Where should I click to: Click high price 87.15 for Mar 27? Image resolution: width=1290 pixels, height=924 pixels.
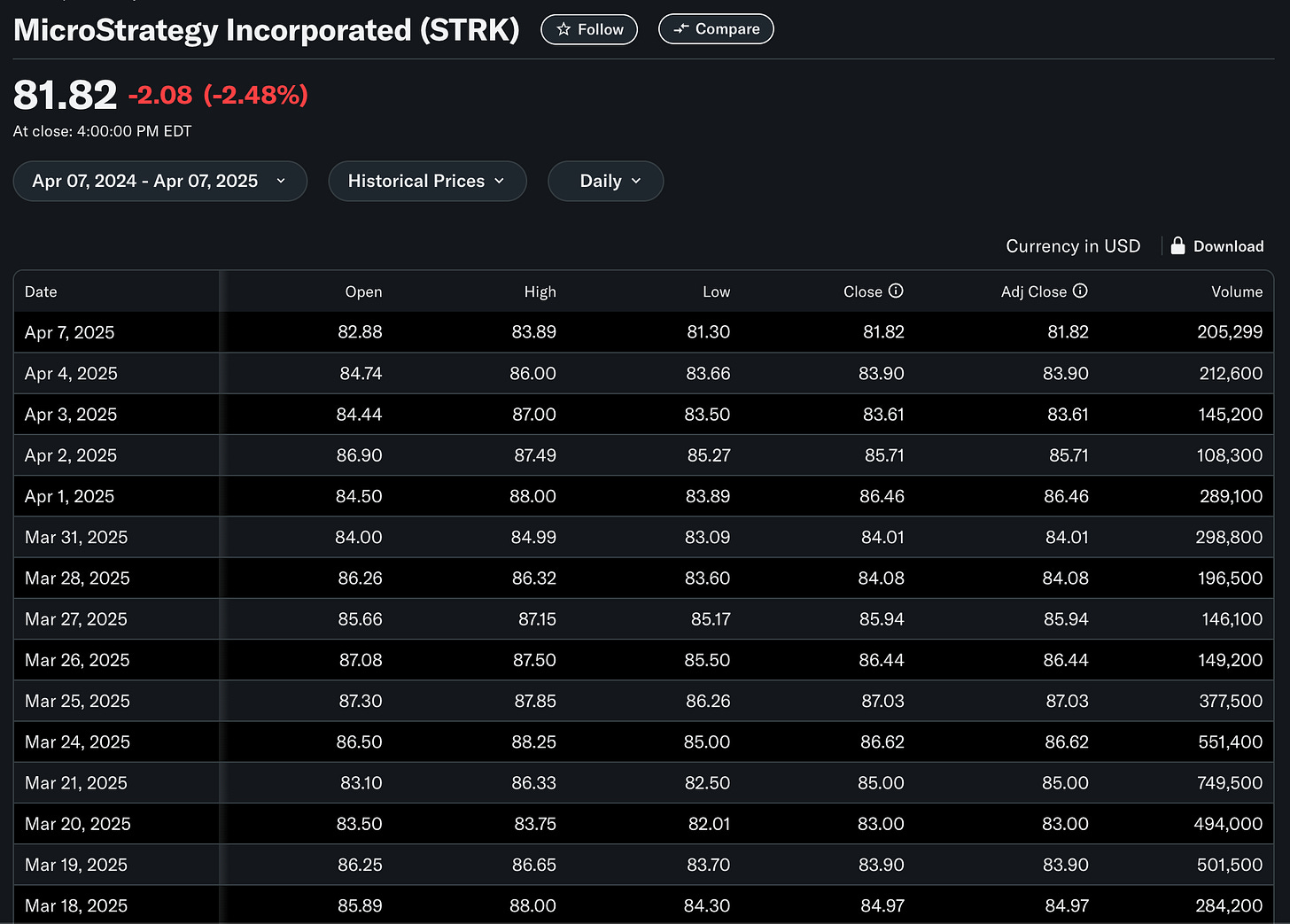tap(537, 618)
